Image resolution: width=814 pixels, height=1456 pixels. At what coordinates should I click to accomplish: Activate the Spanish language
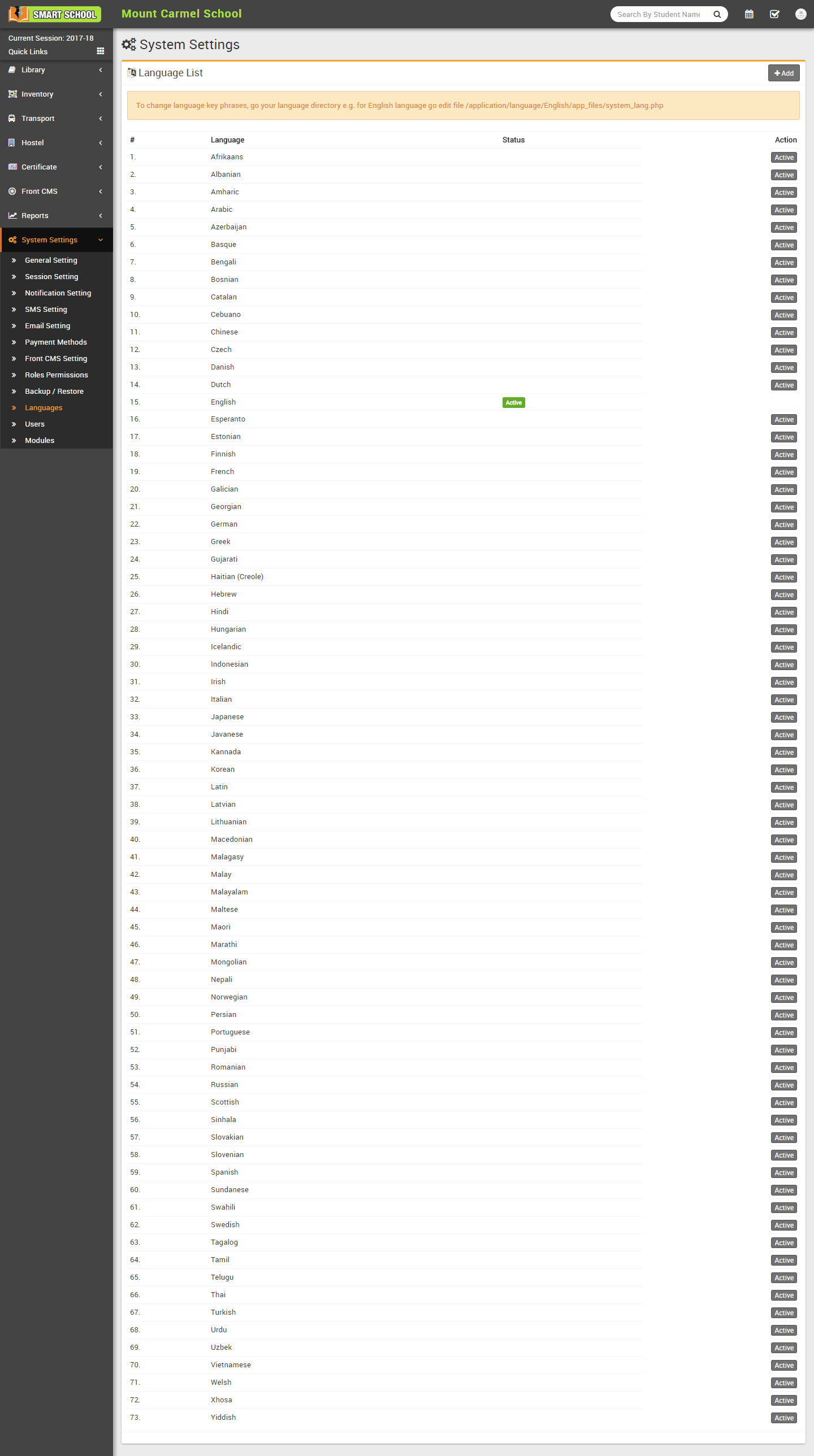783,1173
